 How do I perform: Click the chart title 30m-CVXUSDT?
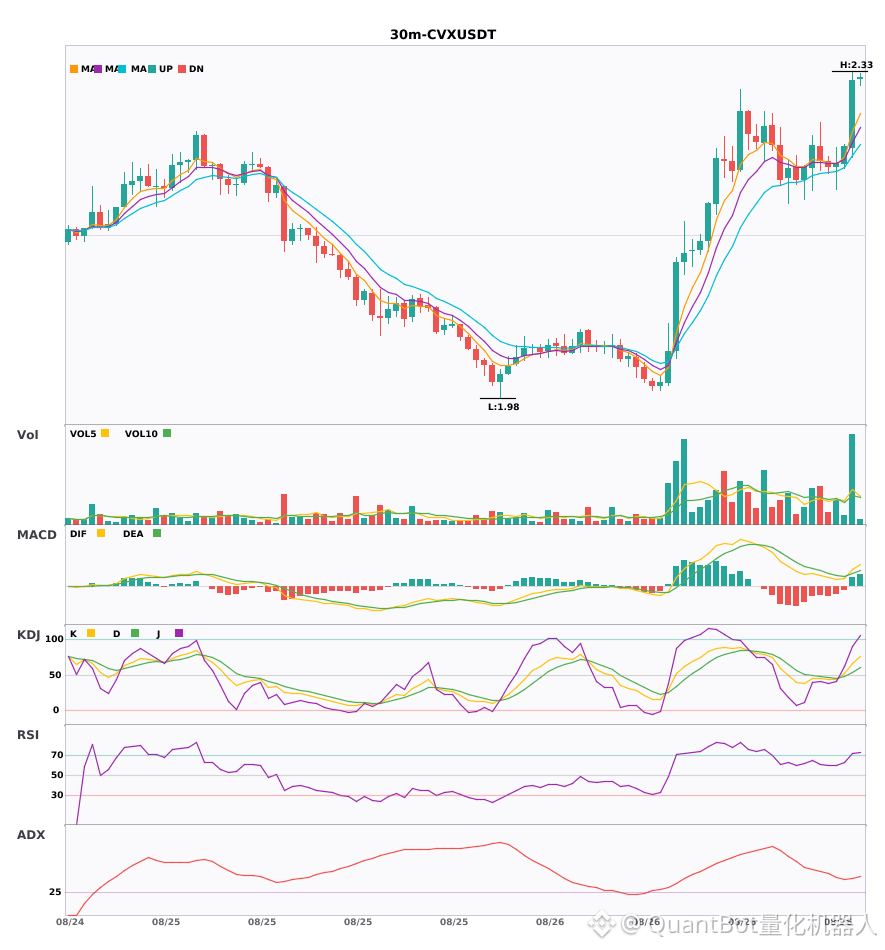click(x=443, y=35)
